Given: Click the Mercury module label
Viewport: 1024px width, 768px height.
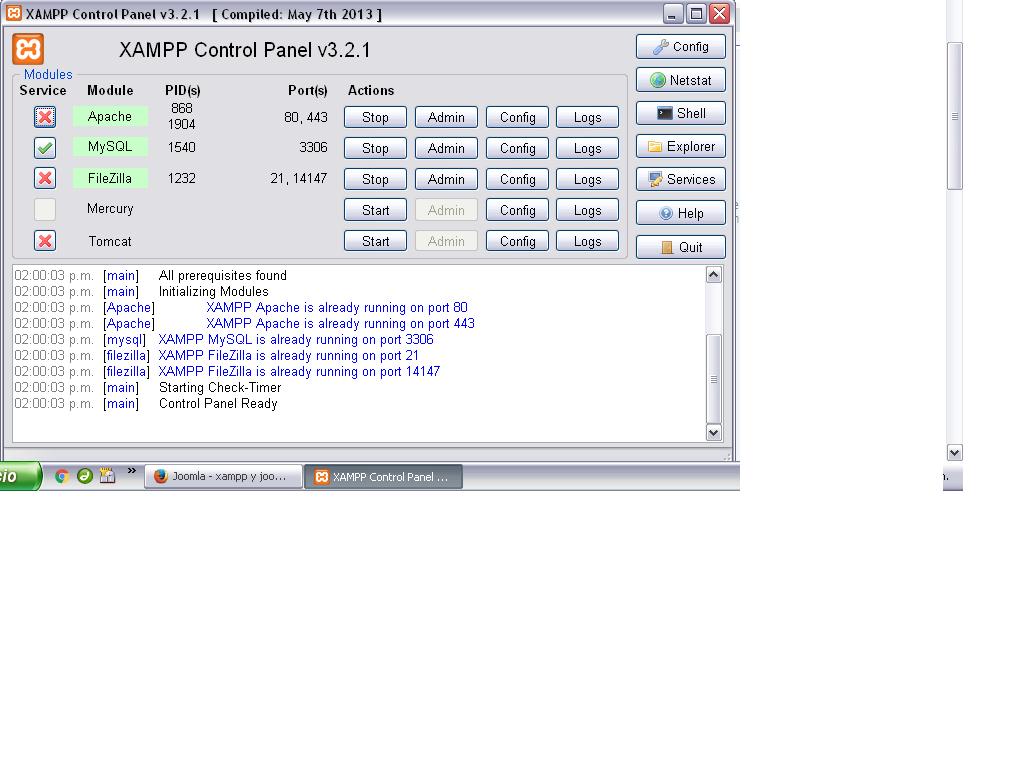Looking at the screenshot, I should [110, 208].
